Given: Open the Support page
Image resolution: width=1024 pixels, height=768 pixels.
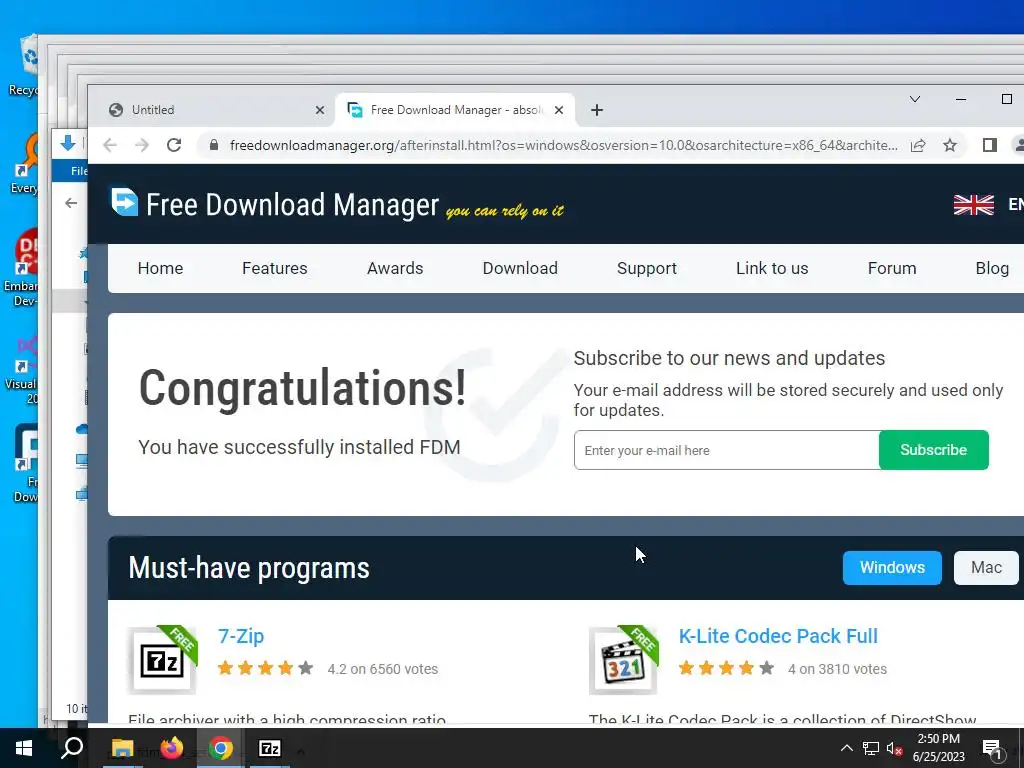Looking at the screenshot, I should (x=647, y=268).
